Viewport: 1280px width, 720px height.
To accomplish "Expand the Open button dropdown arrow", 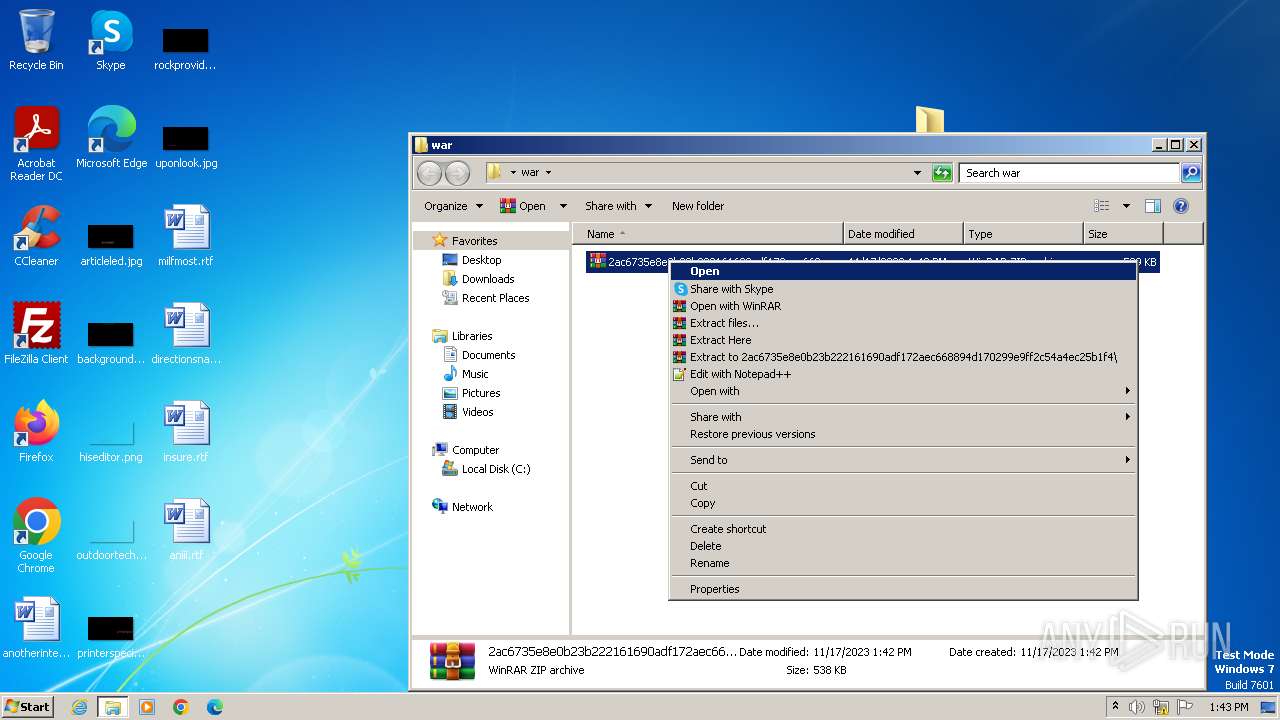I will pyautogui.click(x=563, y=206).
